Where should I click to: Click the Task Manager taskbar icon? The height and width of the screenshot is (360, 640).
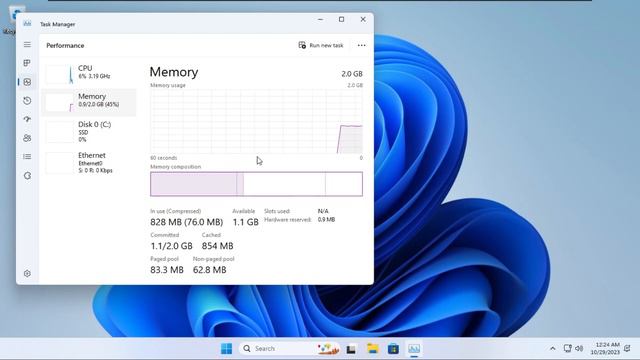pyautogui.click(x=414, y=349)
